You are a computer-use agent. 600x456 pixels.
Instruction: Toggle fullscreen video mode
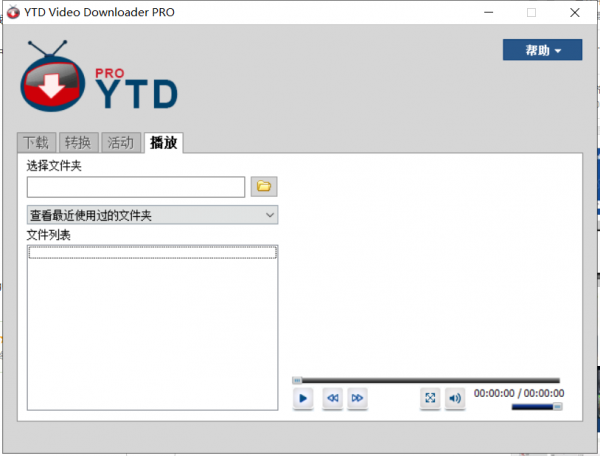pyautogui.click(x=430, y=398)
